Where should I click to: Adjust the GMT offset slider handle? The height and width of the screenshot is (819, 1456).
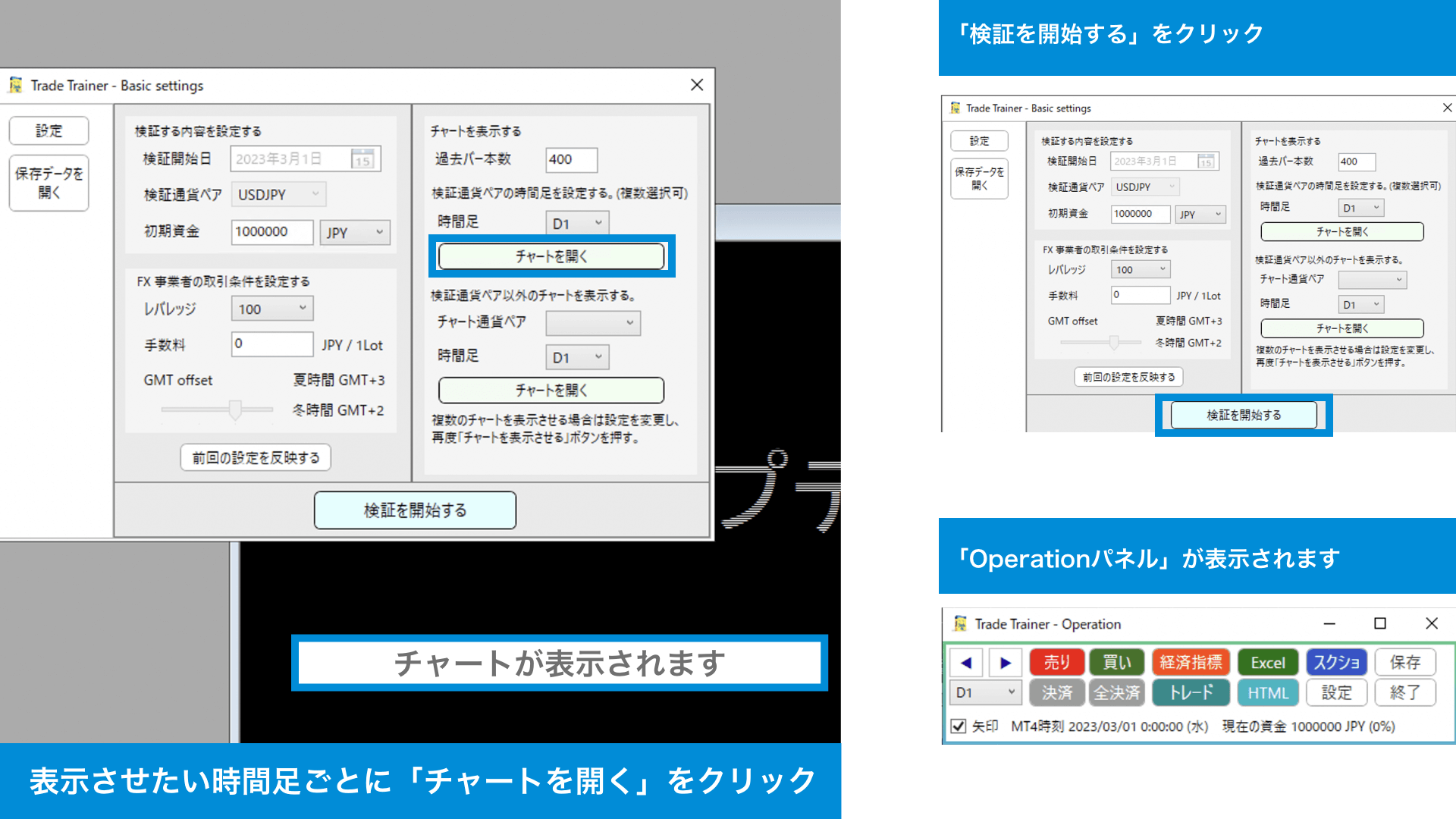pos(235,409)
